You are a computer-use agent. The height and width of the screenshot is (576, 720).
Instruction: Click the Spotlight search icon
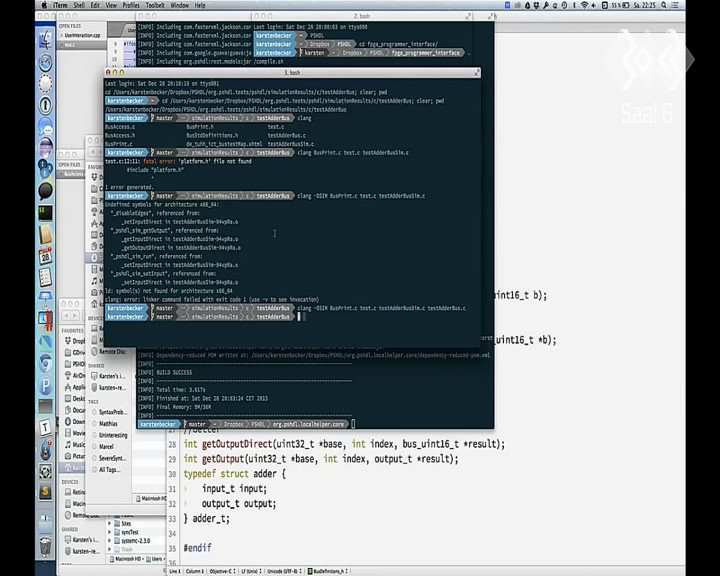[x=664, y=5]
